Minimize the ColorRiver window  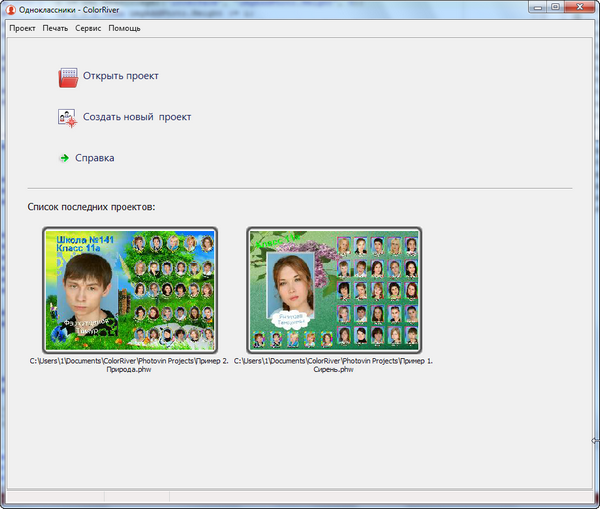[538, 7]
